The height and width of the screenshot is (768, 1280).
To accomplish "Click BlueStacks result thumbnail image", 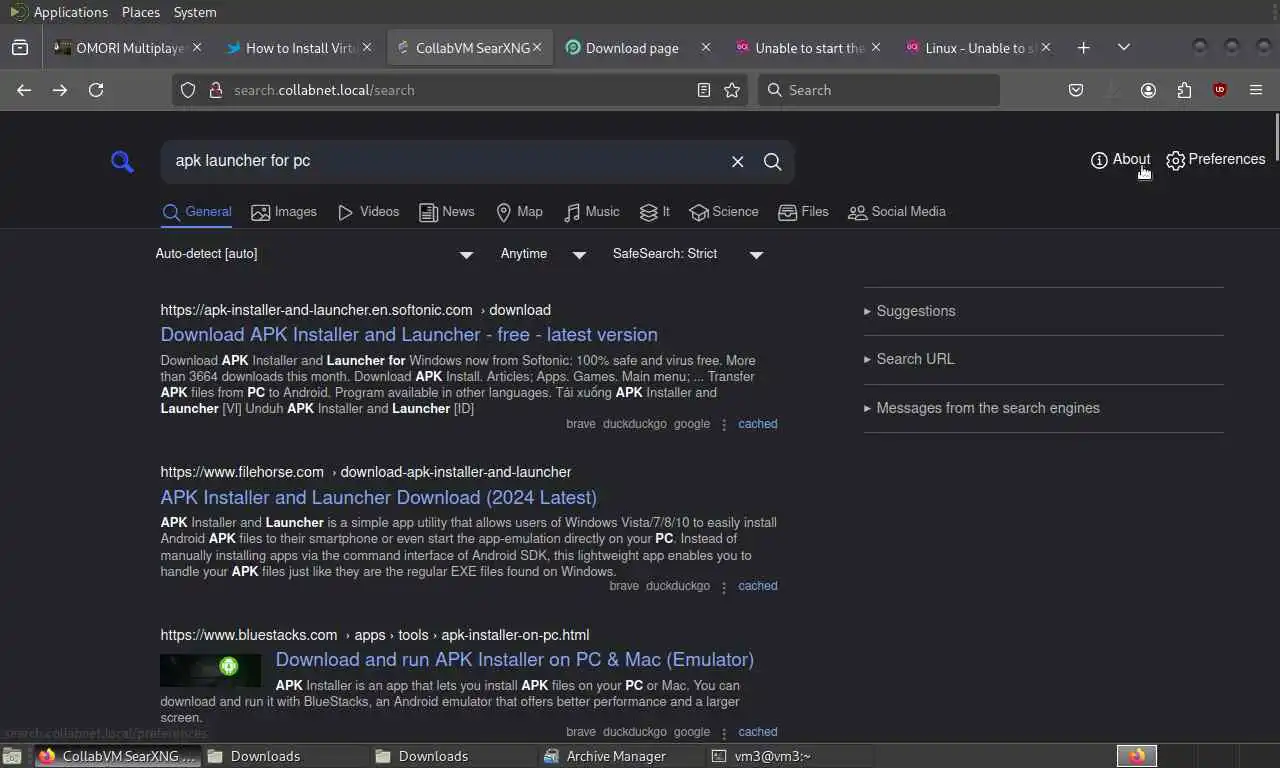I will point(211,670).
